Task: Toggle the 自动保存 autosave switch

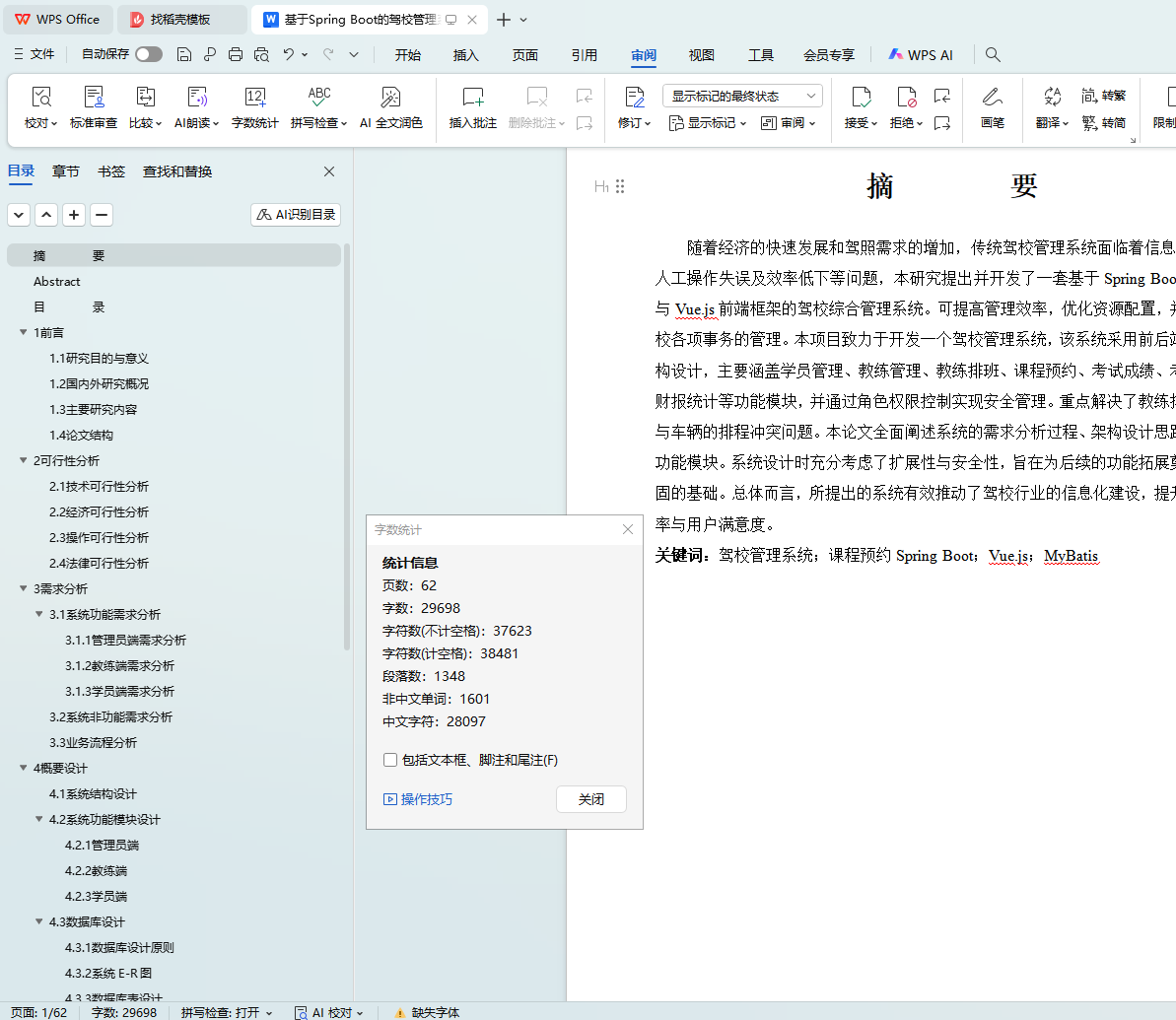Action: (x=149, y=54)
